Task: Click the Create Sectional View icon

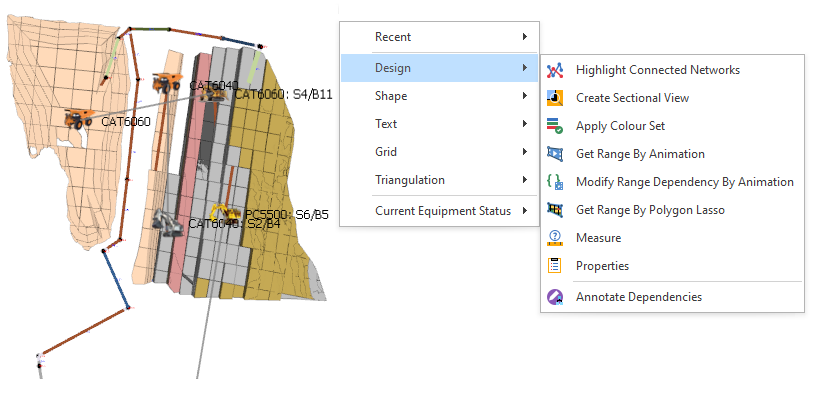Action: click(x=555, y=98)
